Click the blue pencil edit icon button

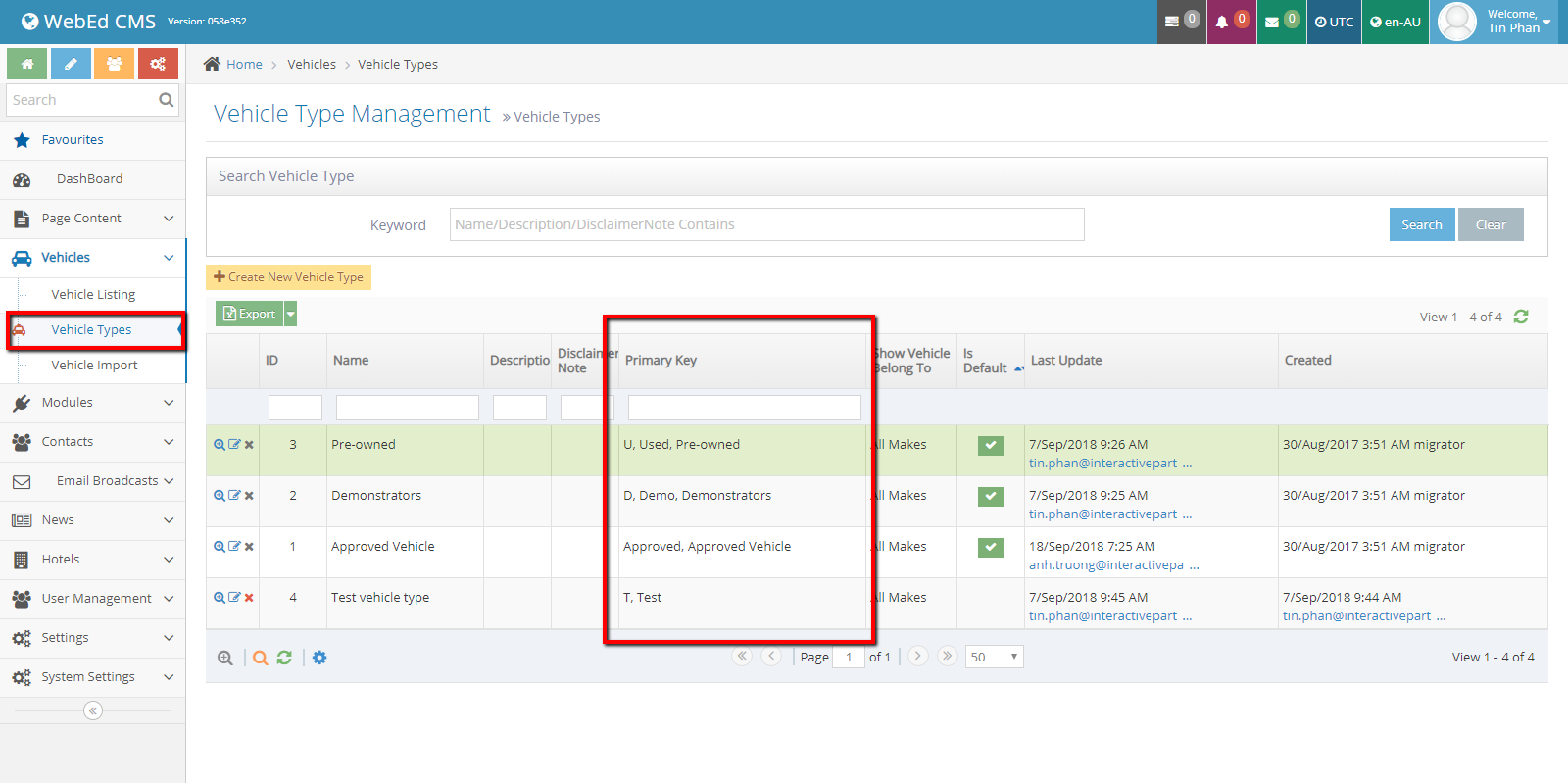click(x=71, y=64)
